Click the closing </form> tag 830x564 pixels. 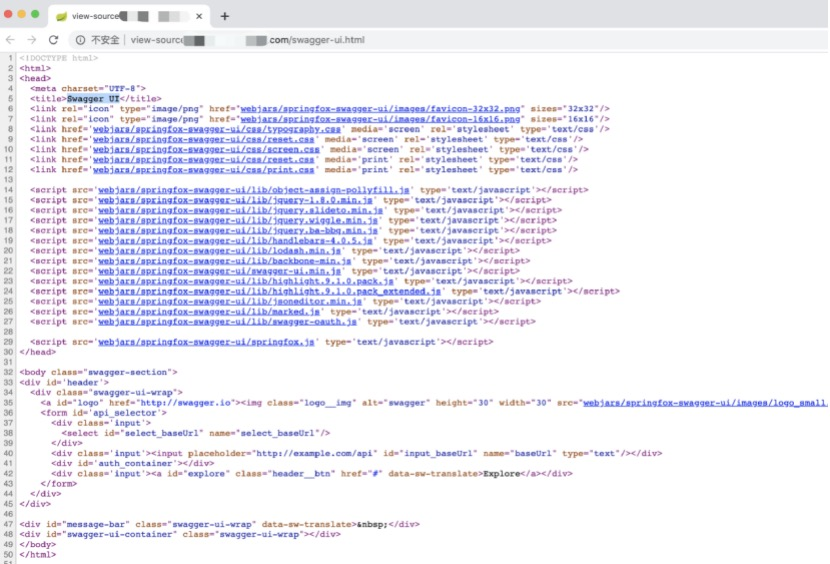tap(59, 484)
